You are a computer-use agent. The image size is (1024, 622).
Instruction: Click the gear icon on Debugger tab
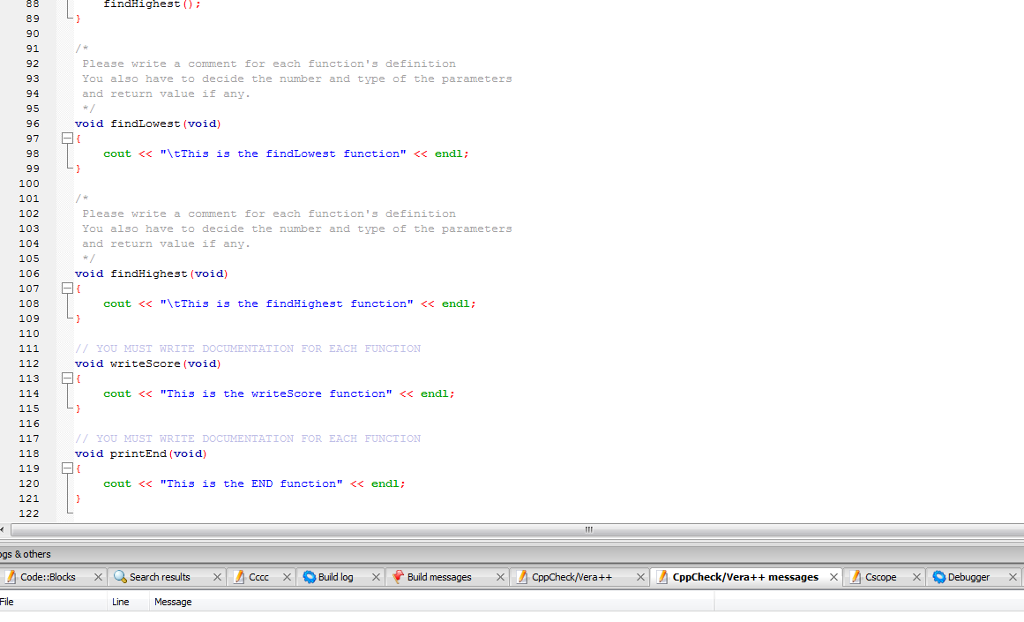(939, 577)
